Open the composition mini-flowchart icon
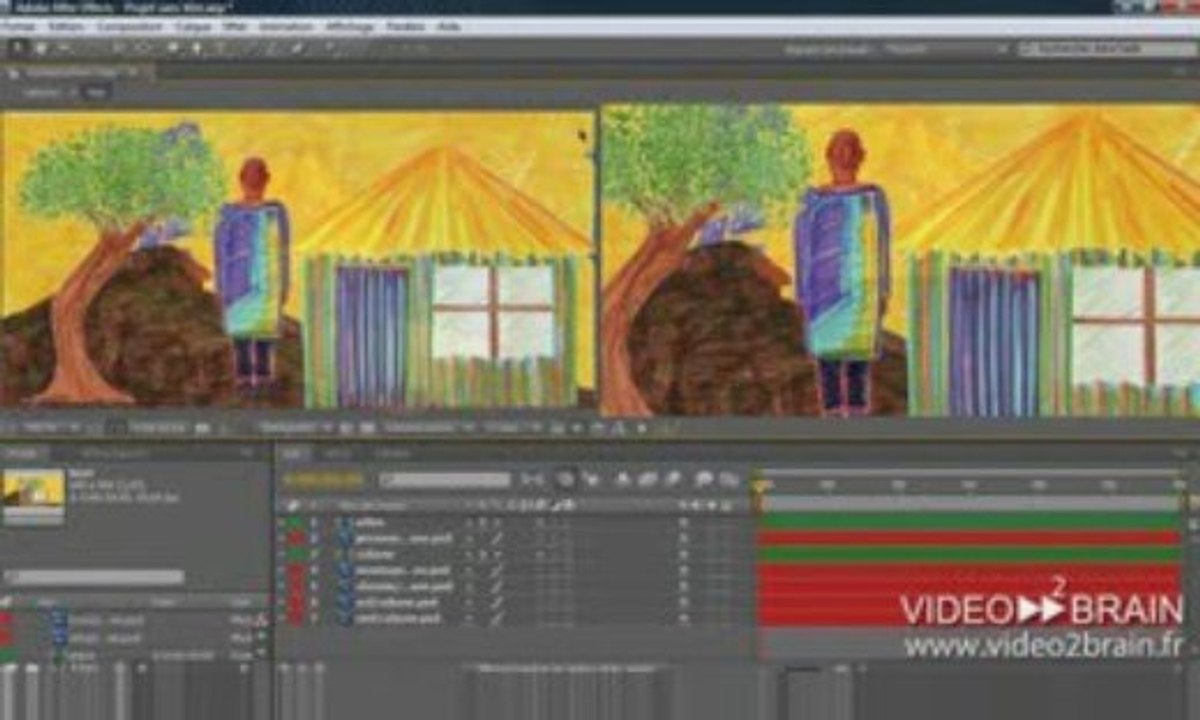Image resolution: width=1200 pixels, height=720 pixels. pyautogui.click(x=533, y=480)
